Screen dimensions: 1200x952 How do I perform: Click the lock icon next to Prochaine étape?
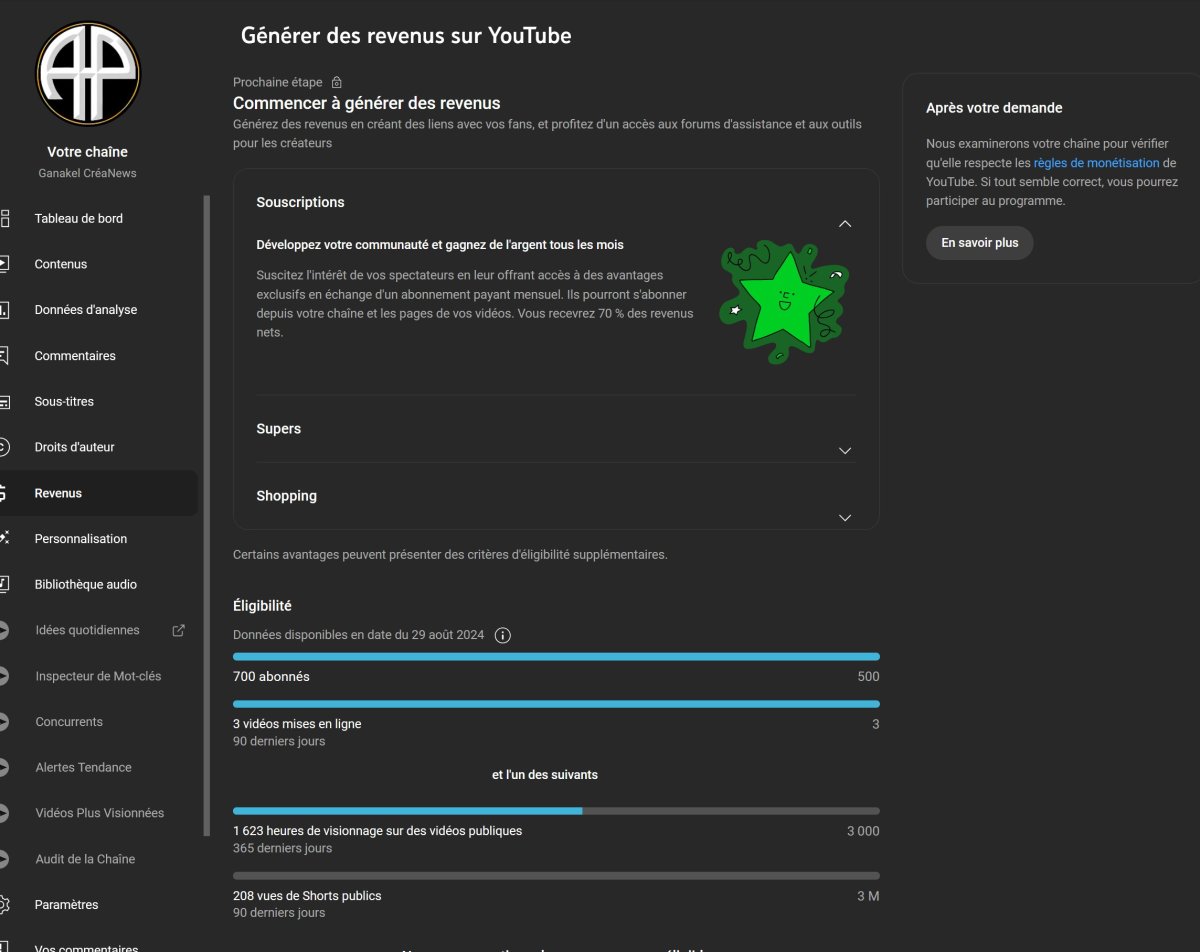pyautogui.click(x=337, y=82)
